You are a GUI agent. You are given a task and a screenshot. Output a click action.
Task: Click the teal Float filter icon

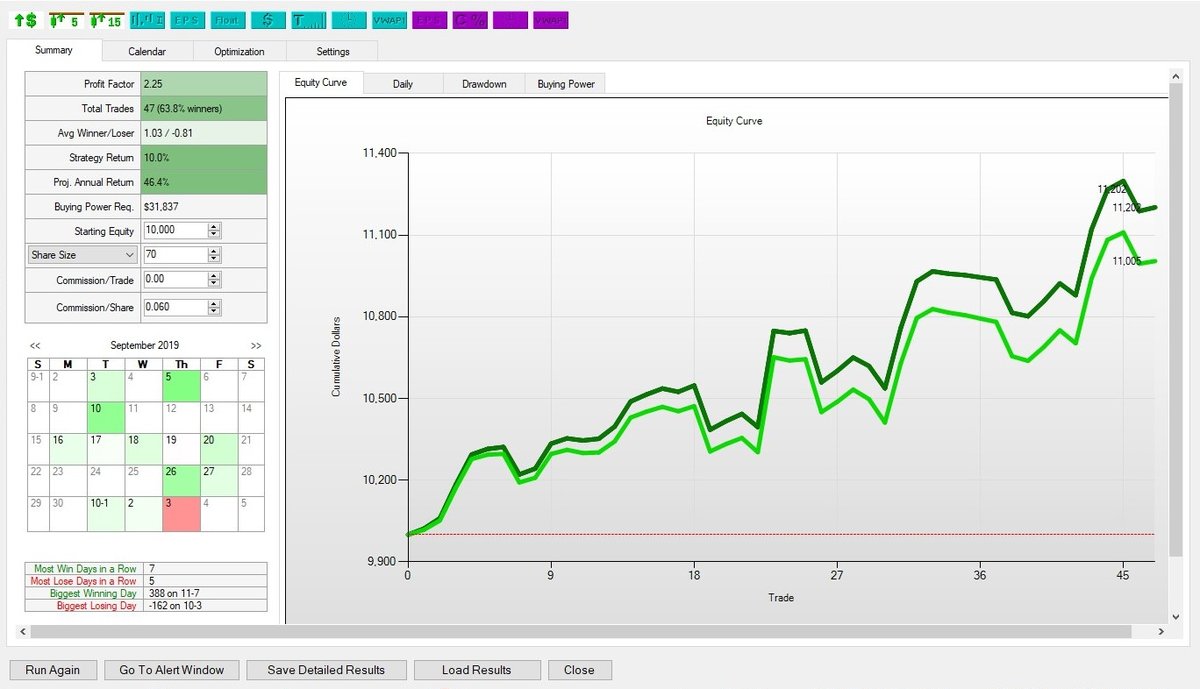point(227,20)
